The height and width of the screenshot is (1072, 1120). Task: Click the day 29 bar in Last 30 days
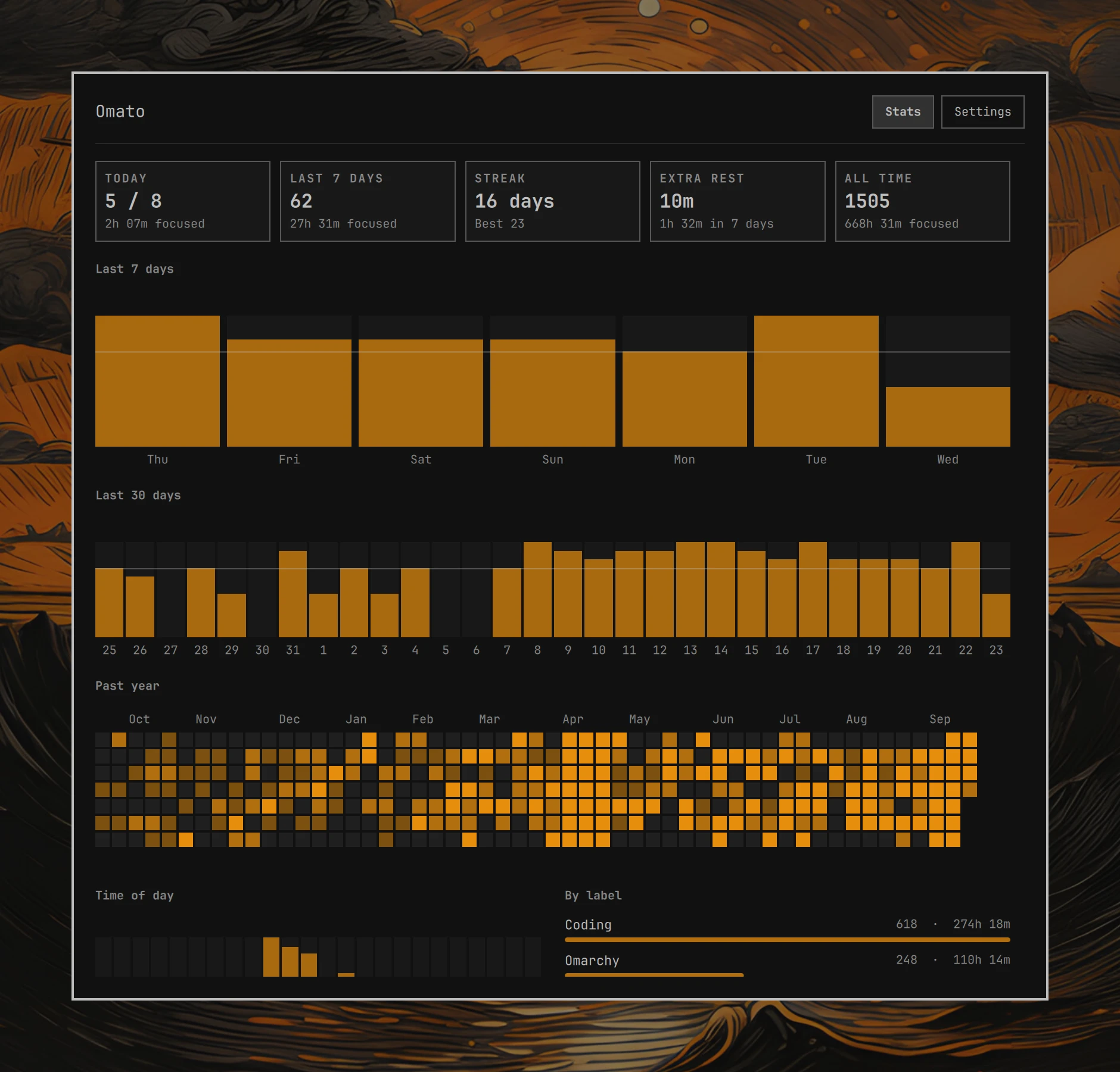point(232,615)
